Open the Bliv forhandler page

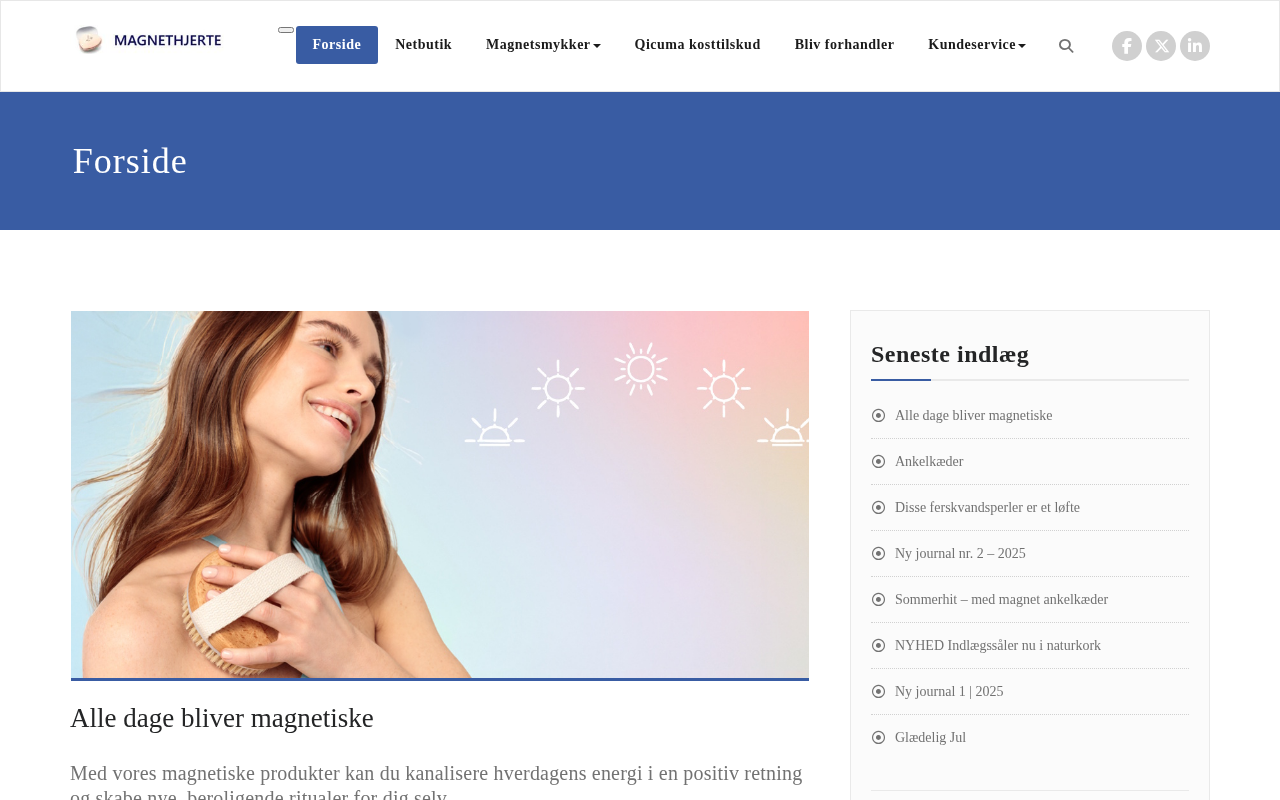844,45
